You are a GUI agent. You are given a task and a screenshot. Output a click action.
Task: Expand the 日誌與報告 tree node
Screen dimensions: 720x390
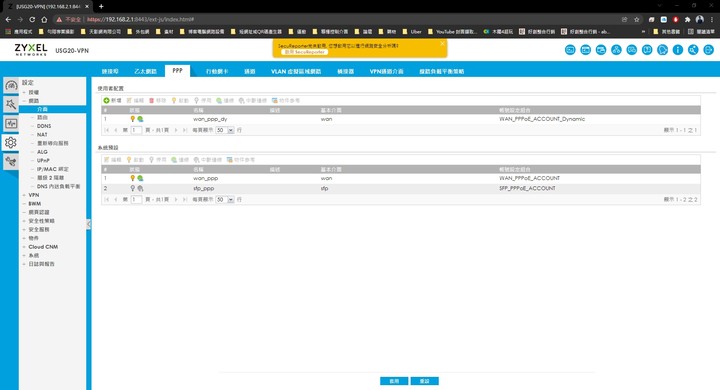(24, 264)
